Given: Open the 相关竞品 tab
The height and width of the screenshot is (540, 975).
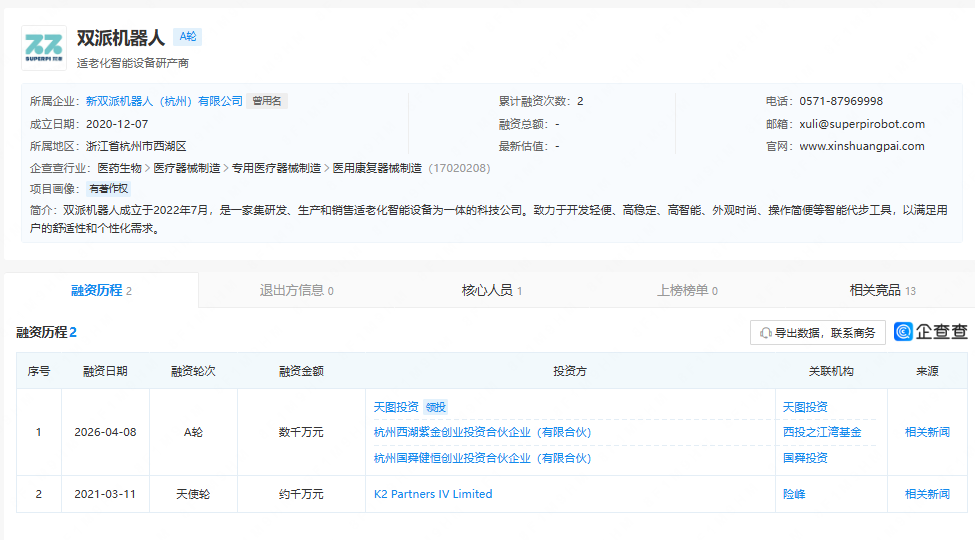Looking at the screenshot, I should (x=882, y=290).
